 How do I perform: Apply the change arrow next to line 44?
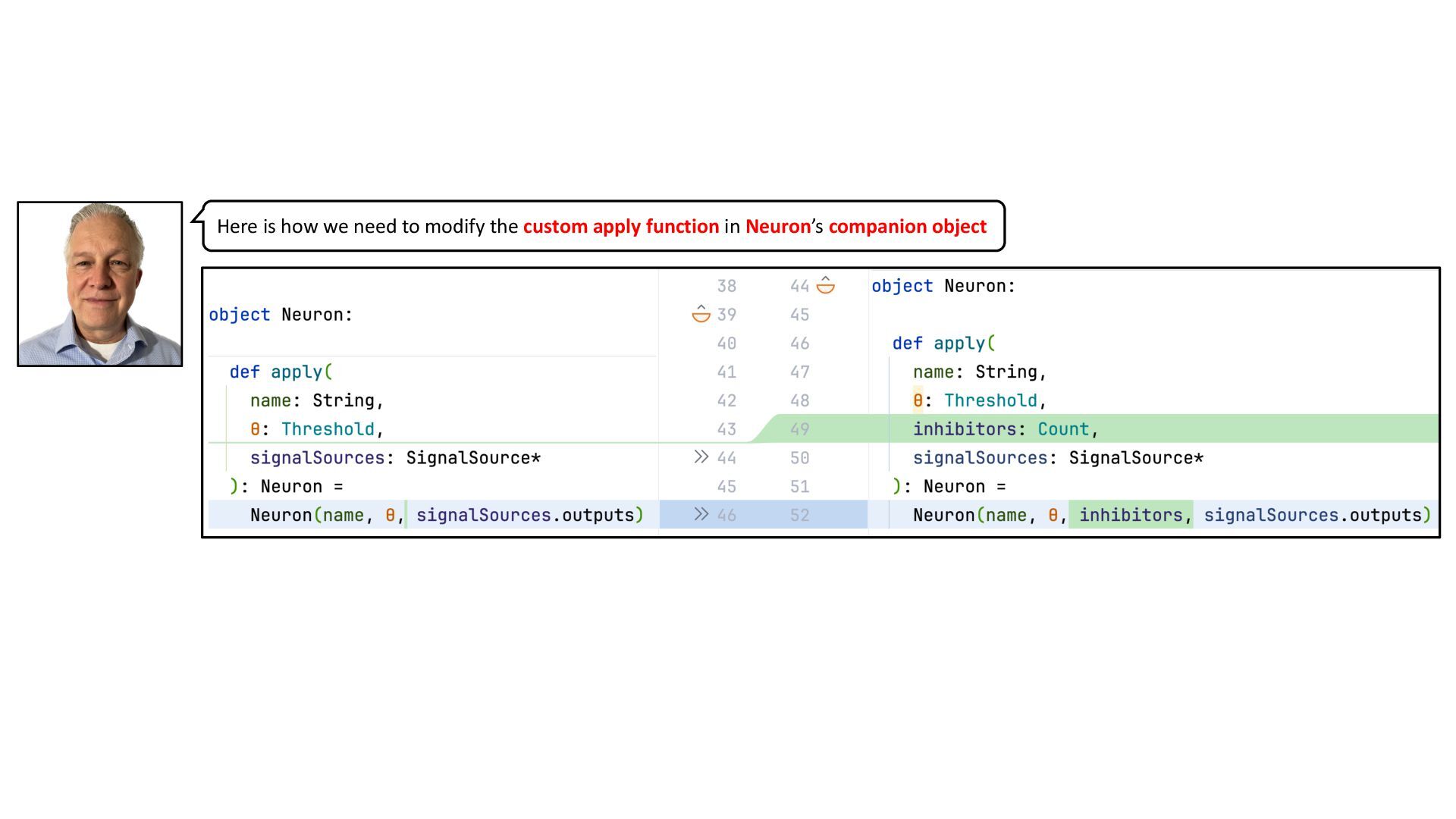pyautogui.click(x=701, y=457)
